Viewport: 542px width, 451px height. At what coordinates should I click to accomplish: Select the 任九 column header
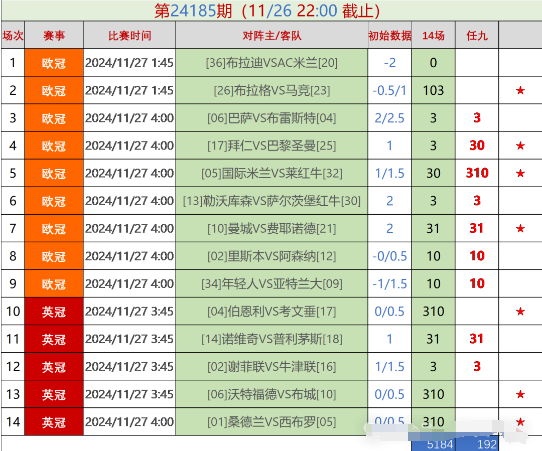[477, 35]
